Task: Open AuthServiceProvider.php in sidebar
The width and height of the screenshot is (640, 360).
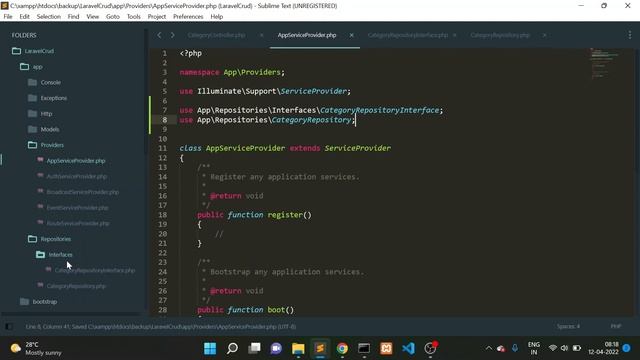Action: (x=77, y=176)
